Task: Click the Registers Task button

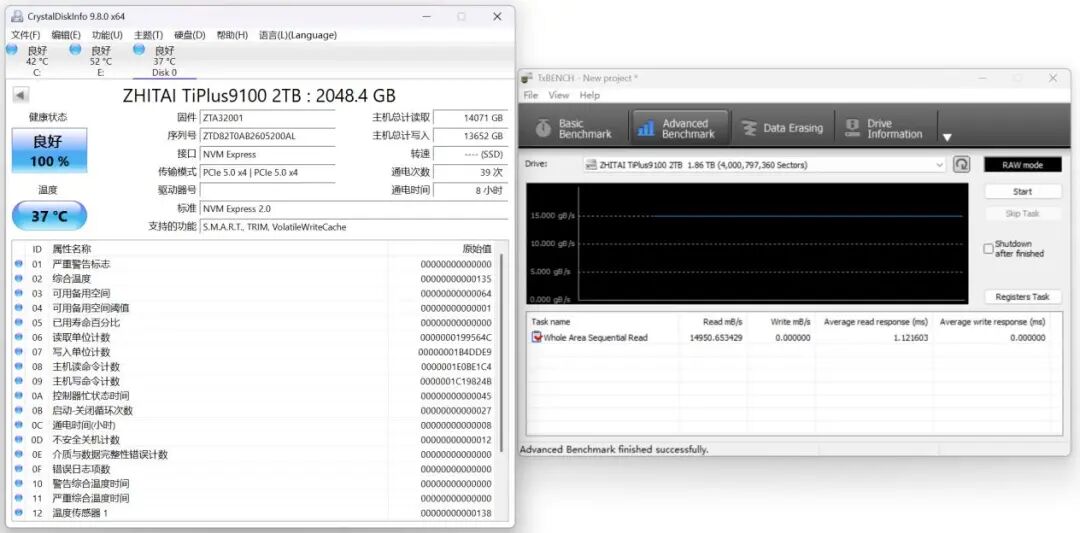Action: 1023,296
